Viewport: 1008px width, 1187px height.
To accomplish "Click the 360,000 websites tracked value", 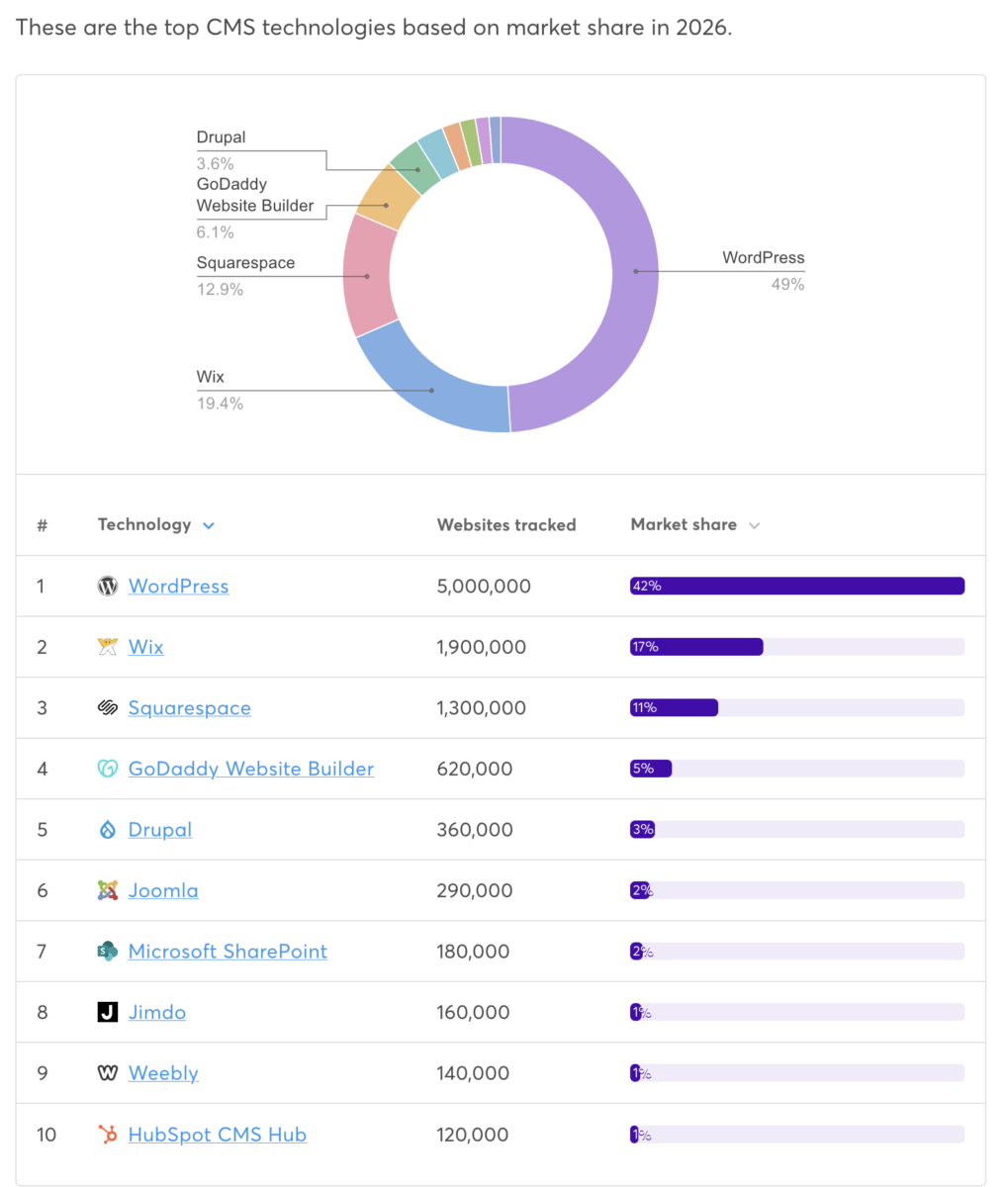I will pyautogui.click(x=475, y=829).
